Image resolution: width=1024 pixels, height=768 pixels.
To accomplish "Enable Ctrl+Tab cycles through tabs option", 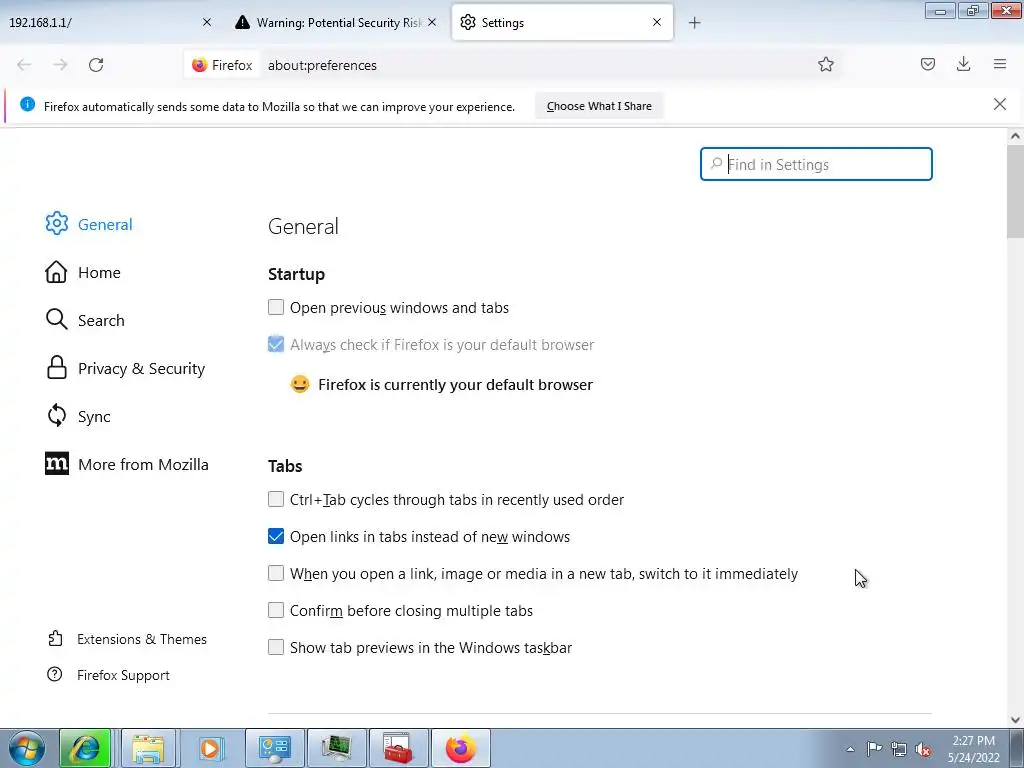I will coord(276,499).
